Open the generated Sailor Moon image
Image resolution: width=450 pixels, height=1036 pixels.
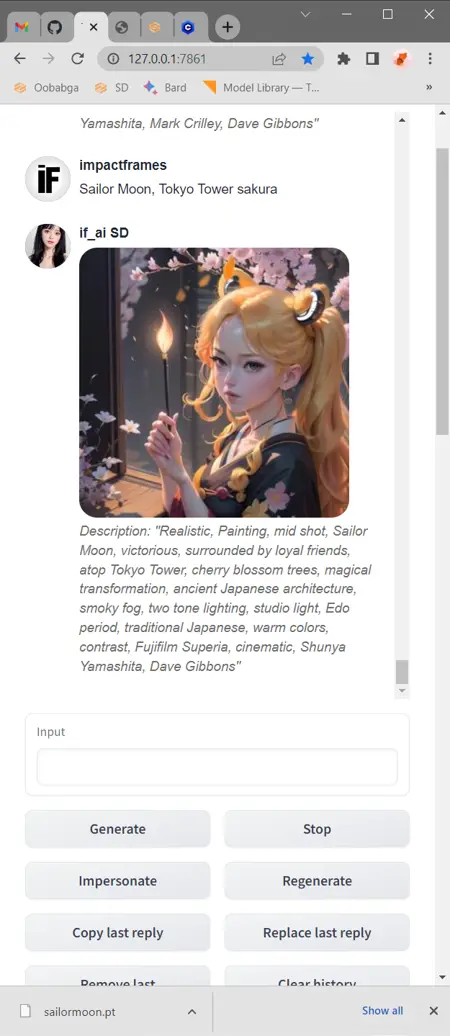(x=214, y=383)
